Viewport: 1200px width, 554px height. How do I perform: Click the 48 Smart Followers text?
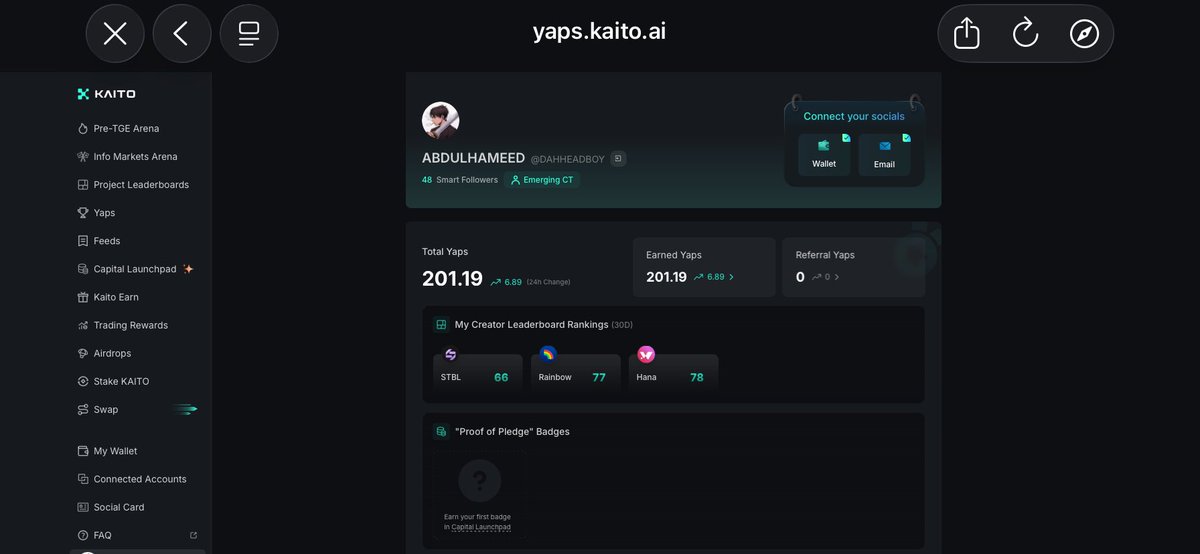click(460, 180)
